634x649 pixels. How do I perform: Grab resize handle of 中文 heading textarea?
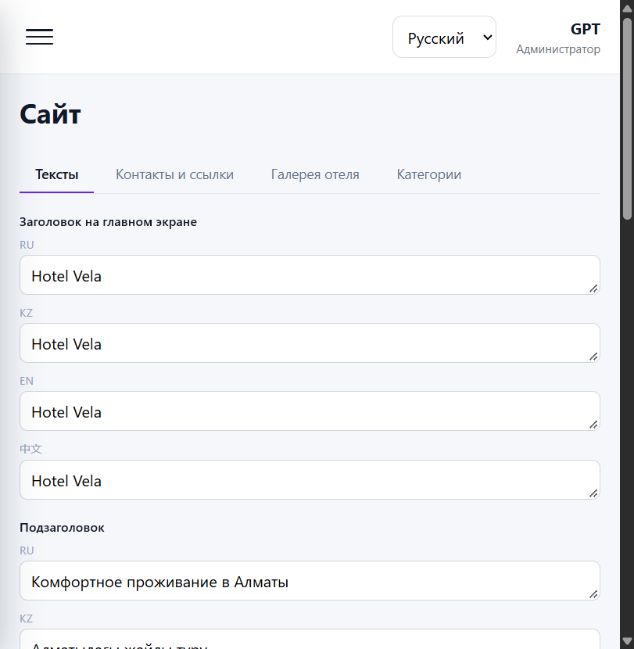coord(593,493)
